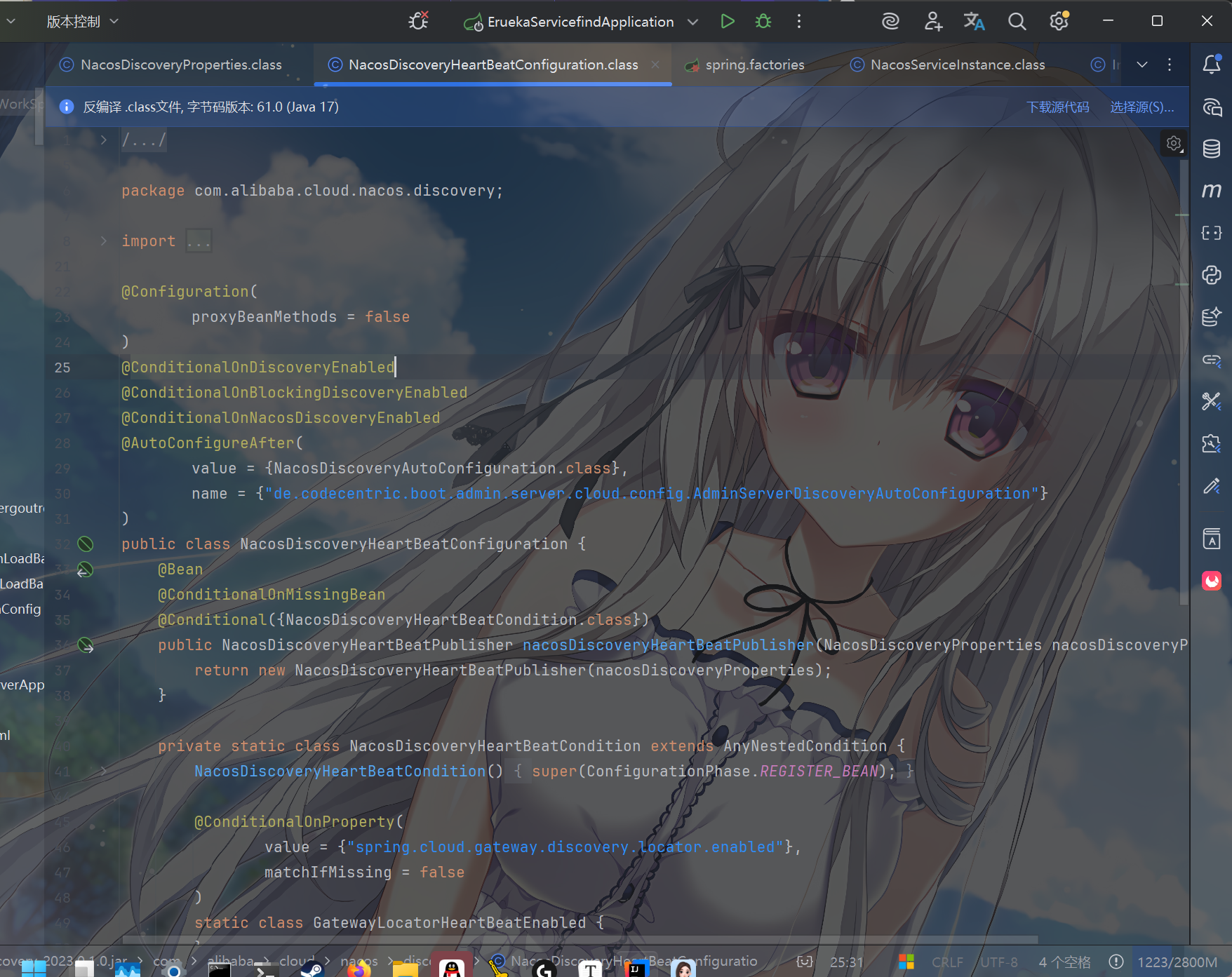Click the no-usage gutter icon at line 32
1232x977 pixels.
85,544
